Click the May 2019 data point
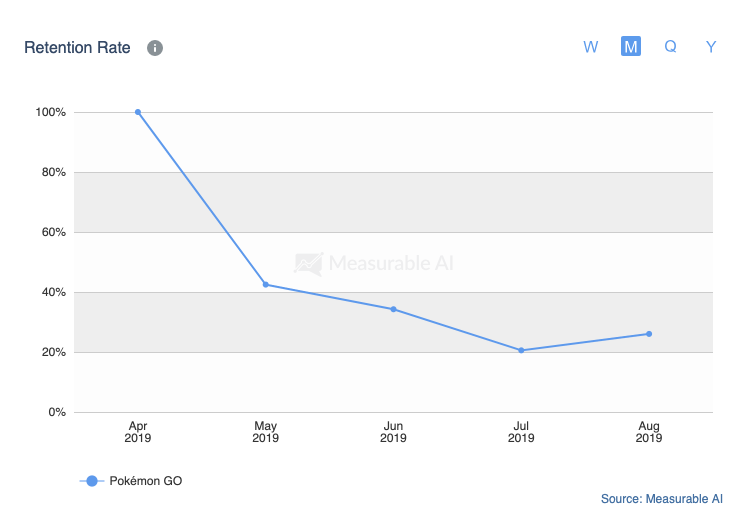The image size is (747, 516). (265, 284)
